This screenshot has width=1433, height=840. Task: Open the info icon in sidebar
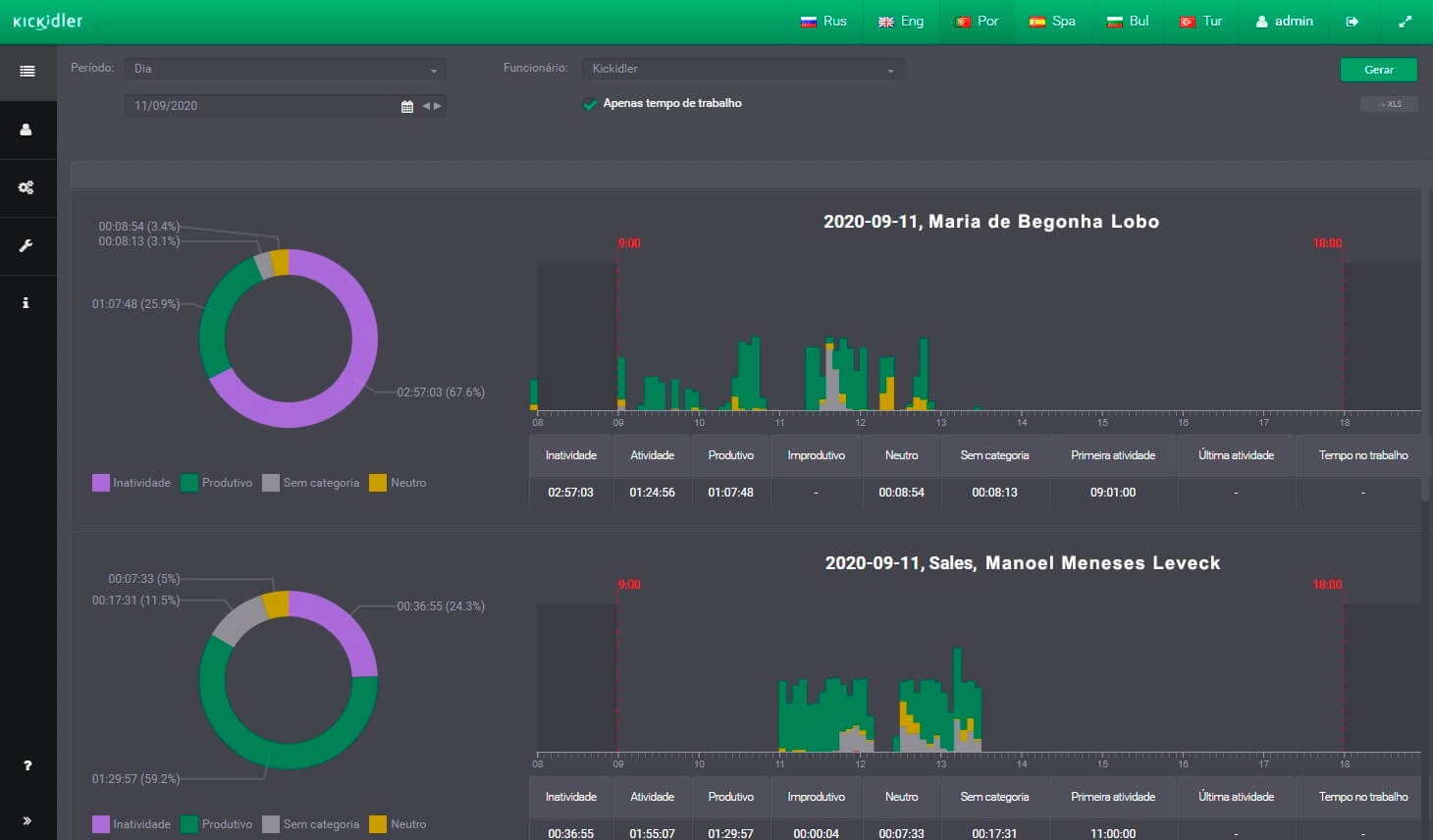click(x=27, y=303)
